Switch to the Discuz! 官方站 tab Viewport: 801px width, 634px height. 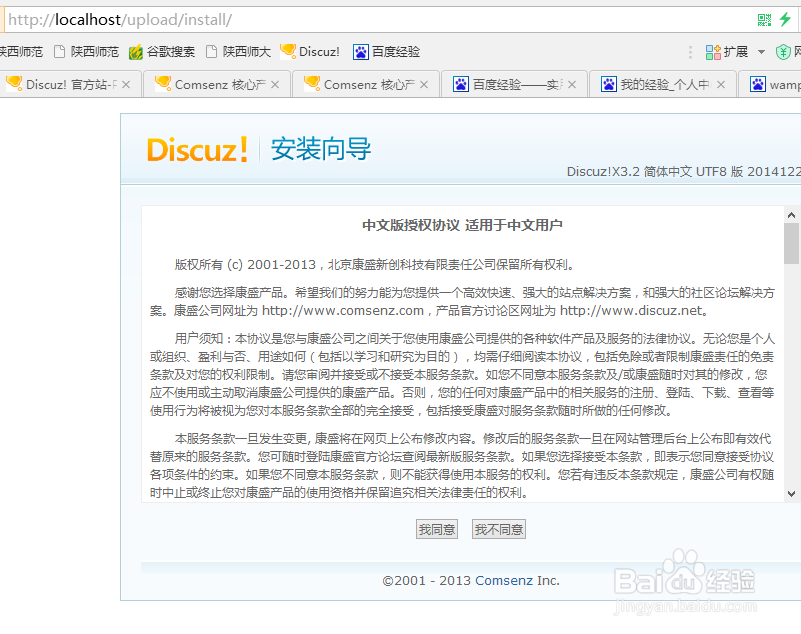60,85
